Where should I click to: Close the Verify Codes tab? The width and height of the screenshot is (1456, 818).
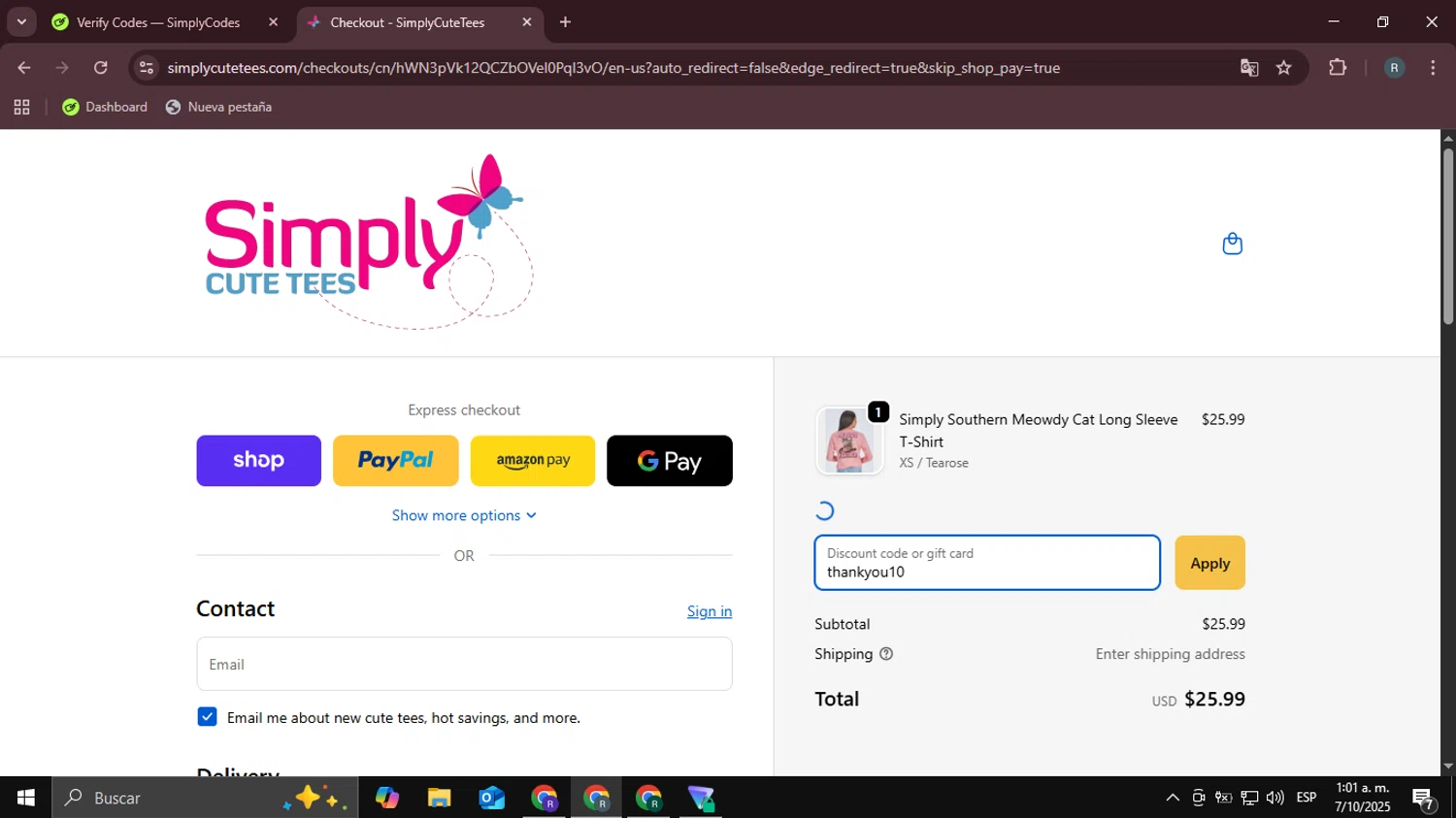tap(273, 22)
